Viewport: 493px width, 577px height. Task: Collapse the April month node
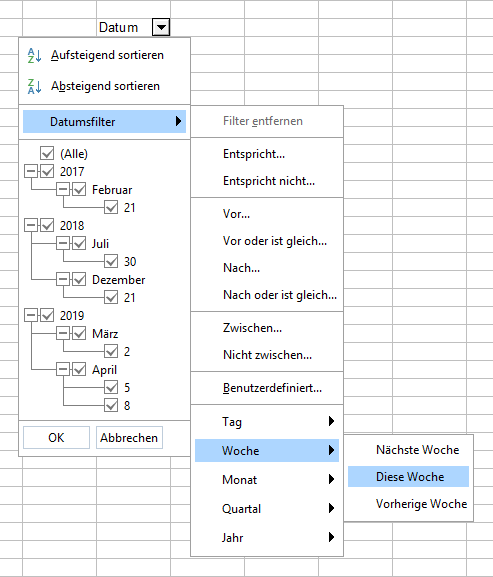click(63, 369)
